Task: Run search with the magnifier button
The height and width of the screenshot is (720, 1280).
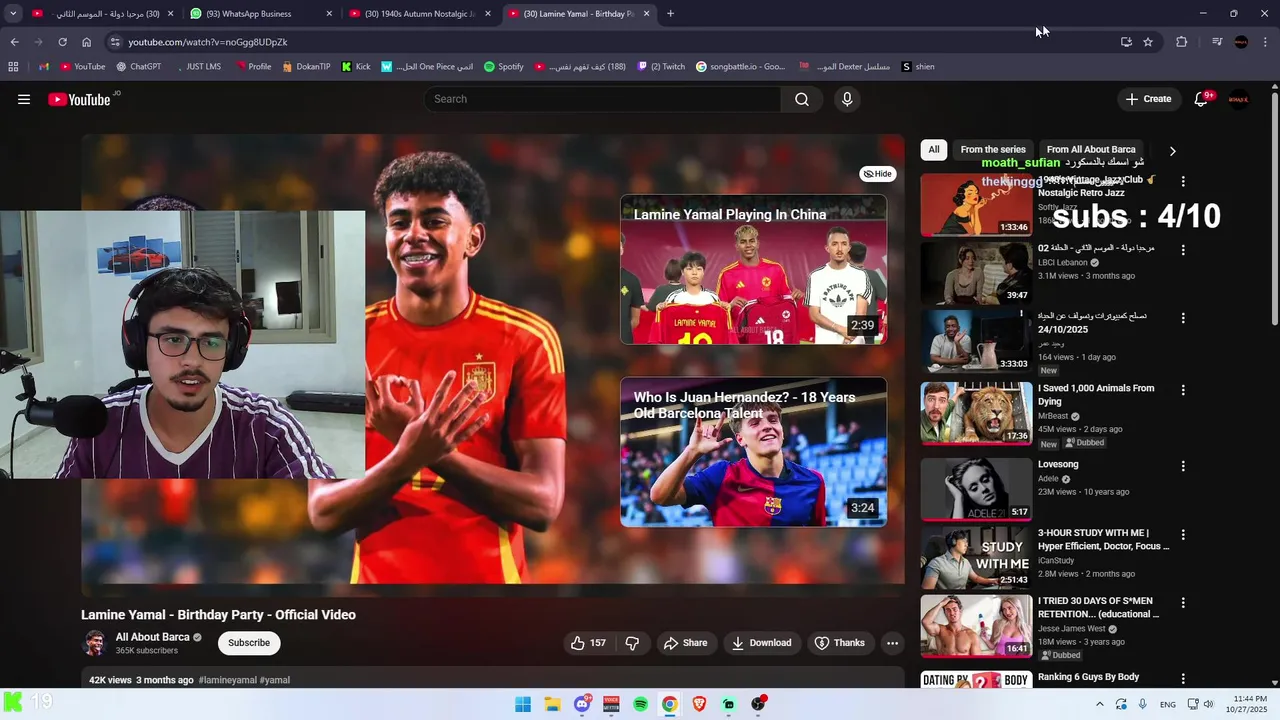Action: pos(802,99)
